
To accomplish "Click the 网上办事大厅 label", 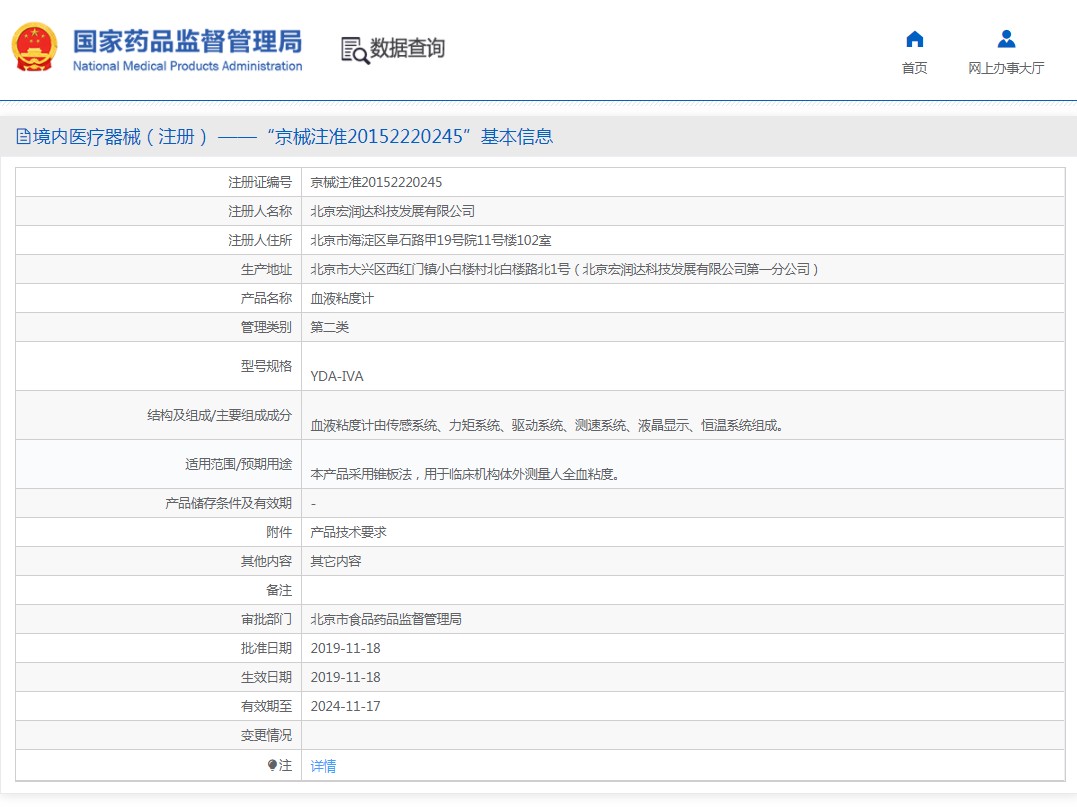I will pyautogui.click(x=1006, y=68).
